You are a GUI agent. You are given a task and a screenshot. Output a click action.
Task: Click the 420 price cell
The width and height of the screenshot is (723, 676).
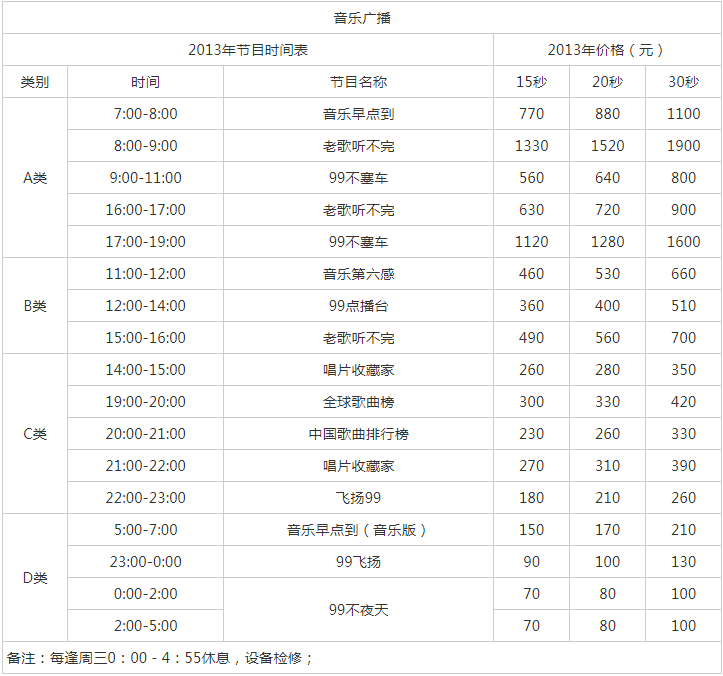(683, 402)
